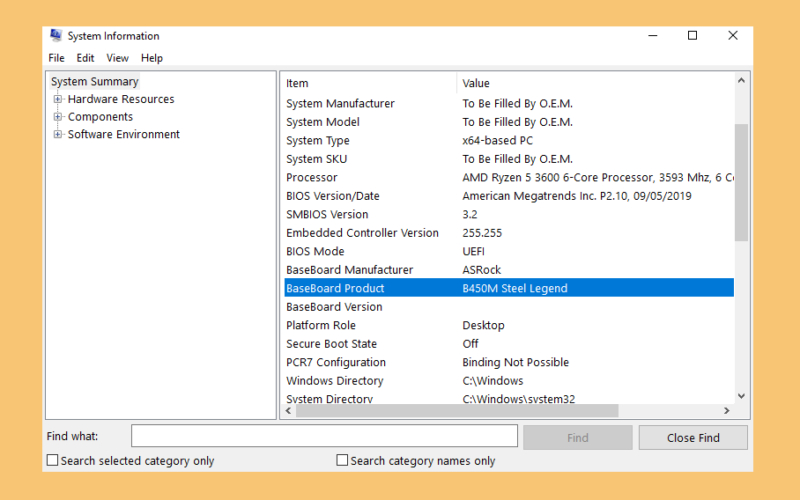
Task: Close the System Information window
Action: [x=733, y=36]
